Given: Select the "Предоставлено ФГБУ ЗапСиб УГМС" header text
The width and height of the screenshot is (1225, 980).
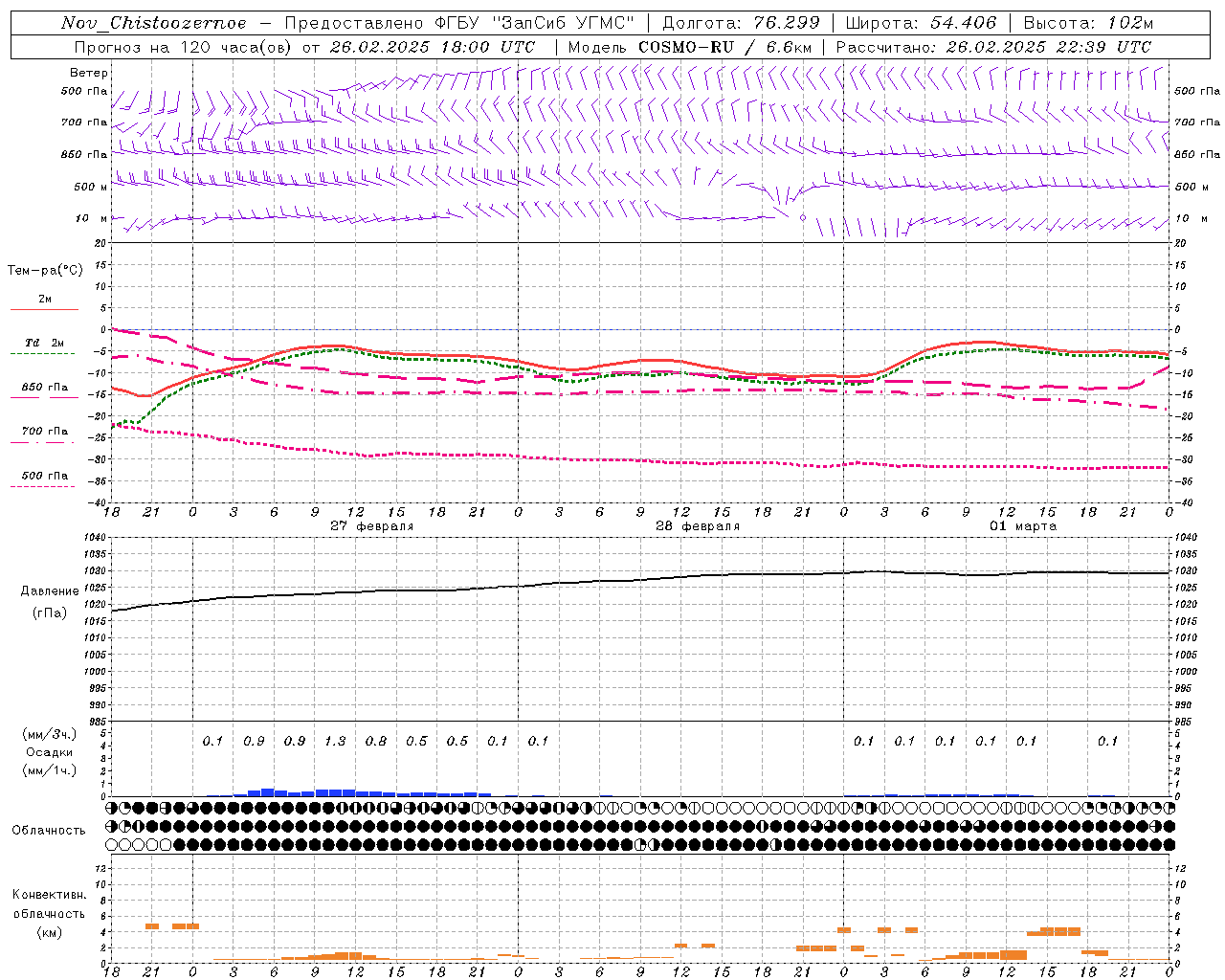Looking at the screenshot, I should coord(460,23).
